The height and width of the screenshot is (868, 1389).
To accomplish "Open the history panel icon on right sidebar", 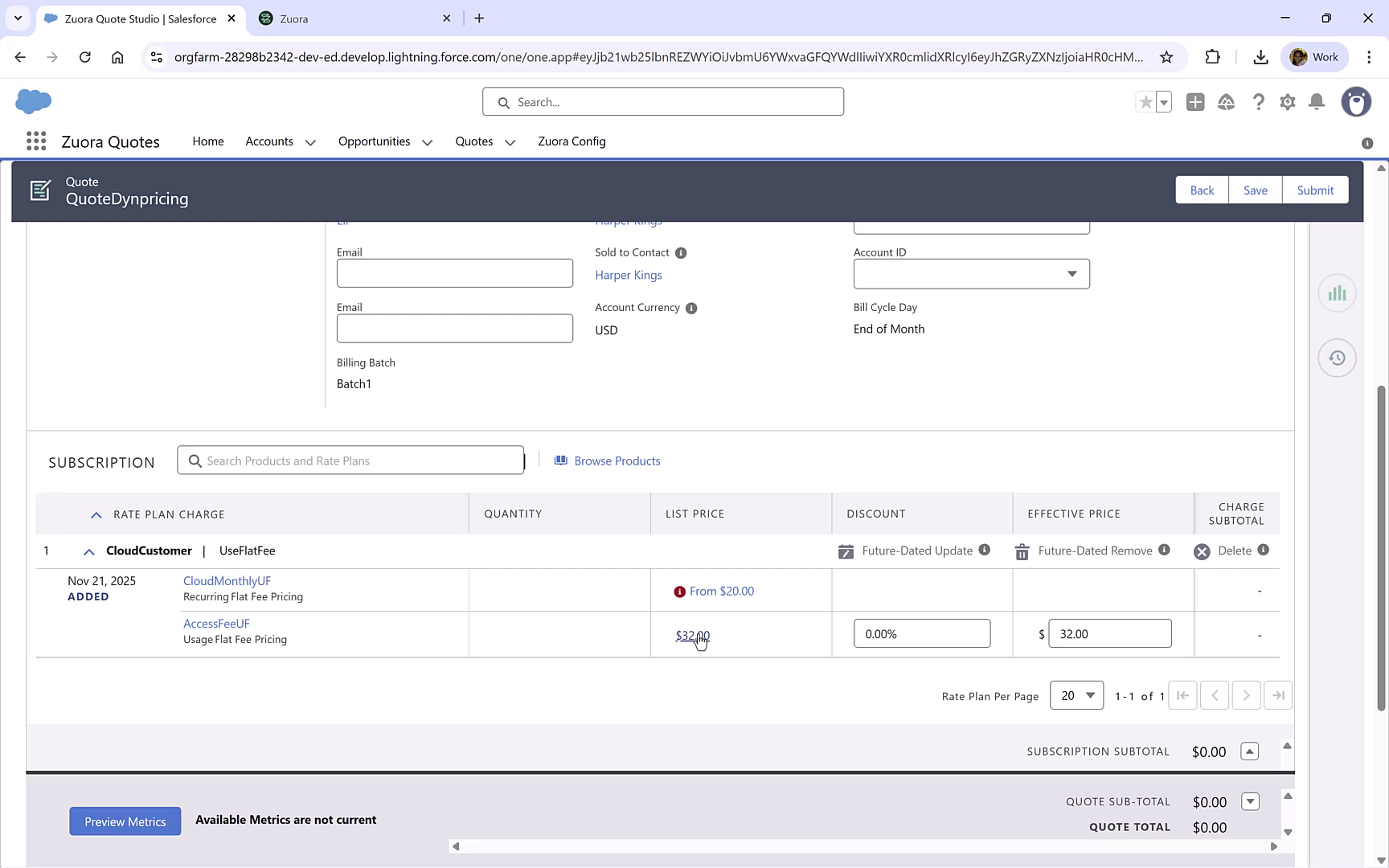I will 1337,358.
